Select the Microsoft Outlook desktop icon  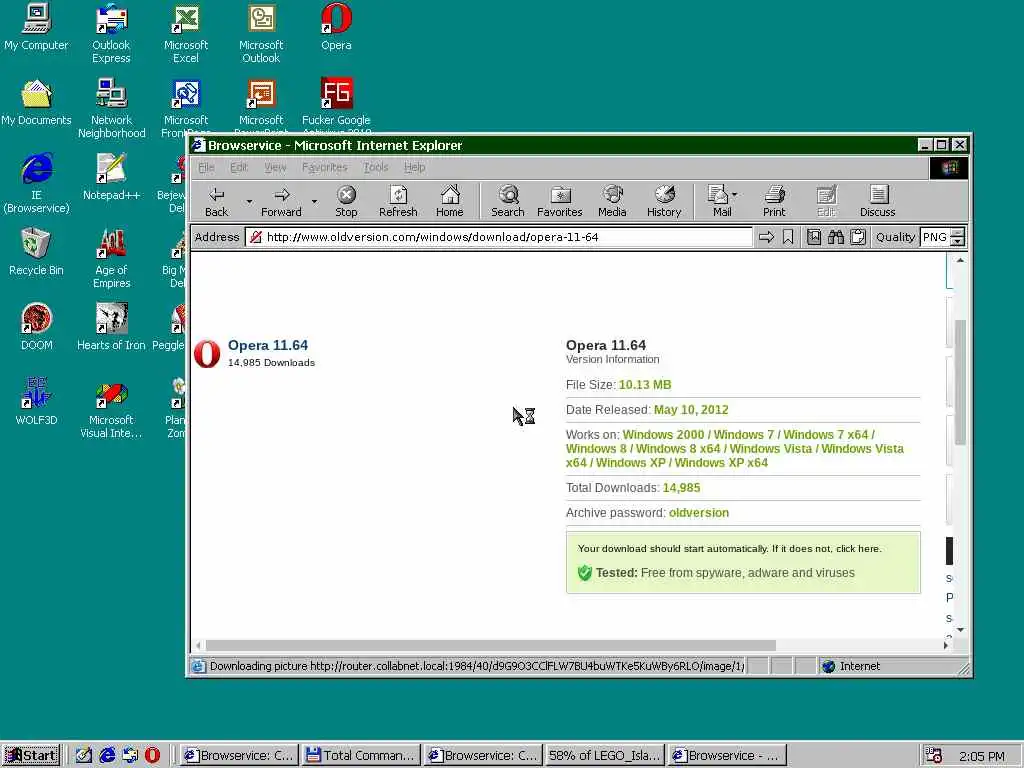(261, 33)
